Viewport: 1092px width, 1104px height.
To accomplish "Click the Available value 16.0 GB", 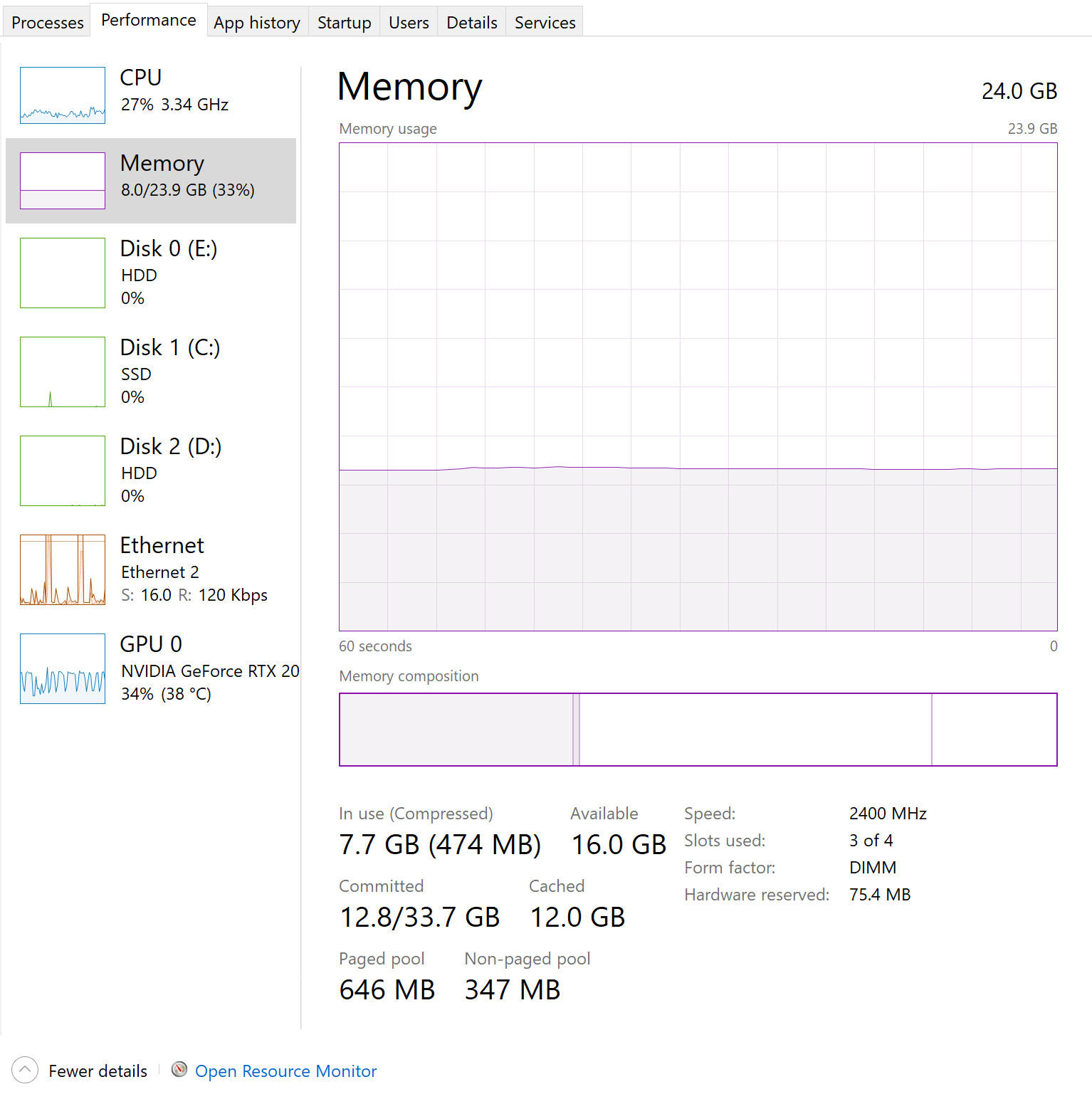I will [x=619, y=845].
